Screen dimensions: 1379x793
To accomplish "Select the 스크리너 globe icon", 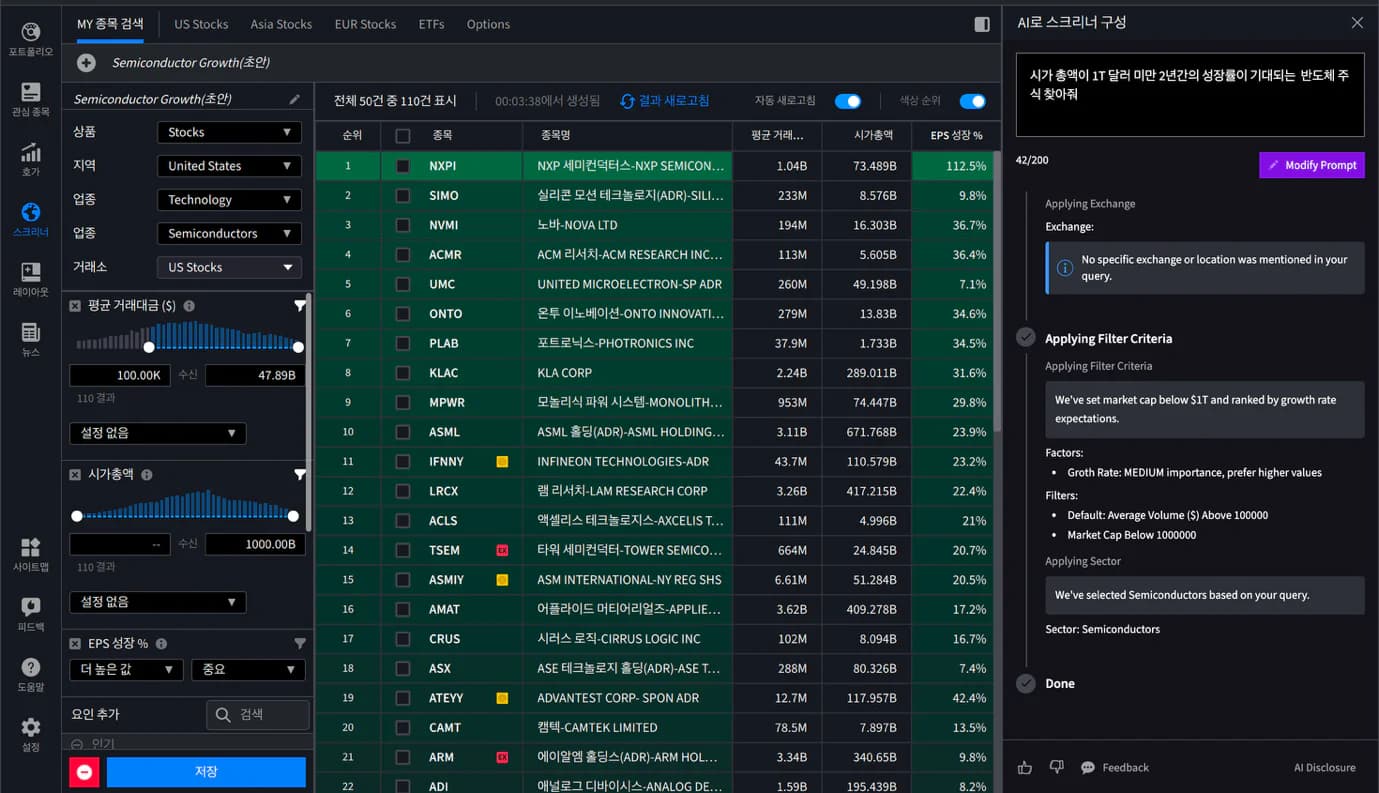I will 30,212.
